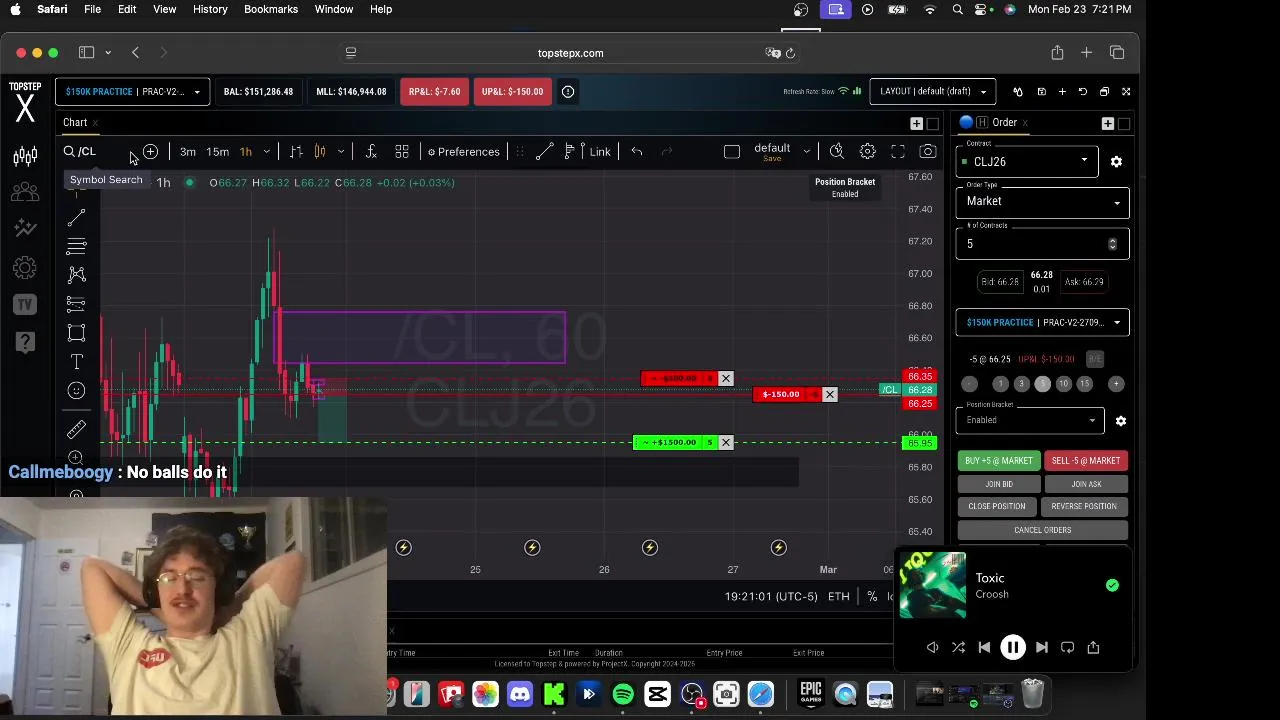
Task: Open the default template dropdown arrow
Action: pyautogui.click(x=806, y=152)
